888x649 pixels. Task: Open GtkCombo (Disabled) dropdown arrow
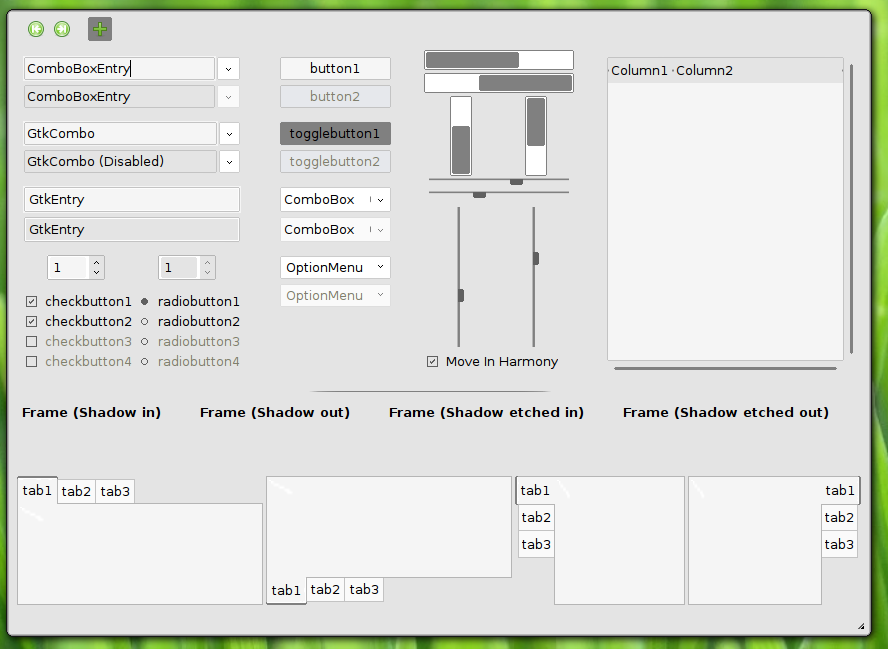coord(229,162)
